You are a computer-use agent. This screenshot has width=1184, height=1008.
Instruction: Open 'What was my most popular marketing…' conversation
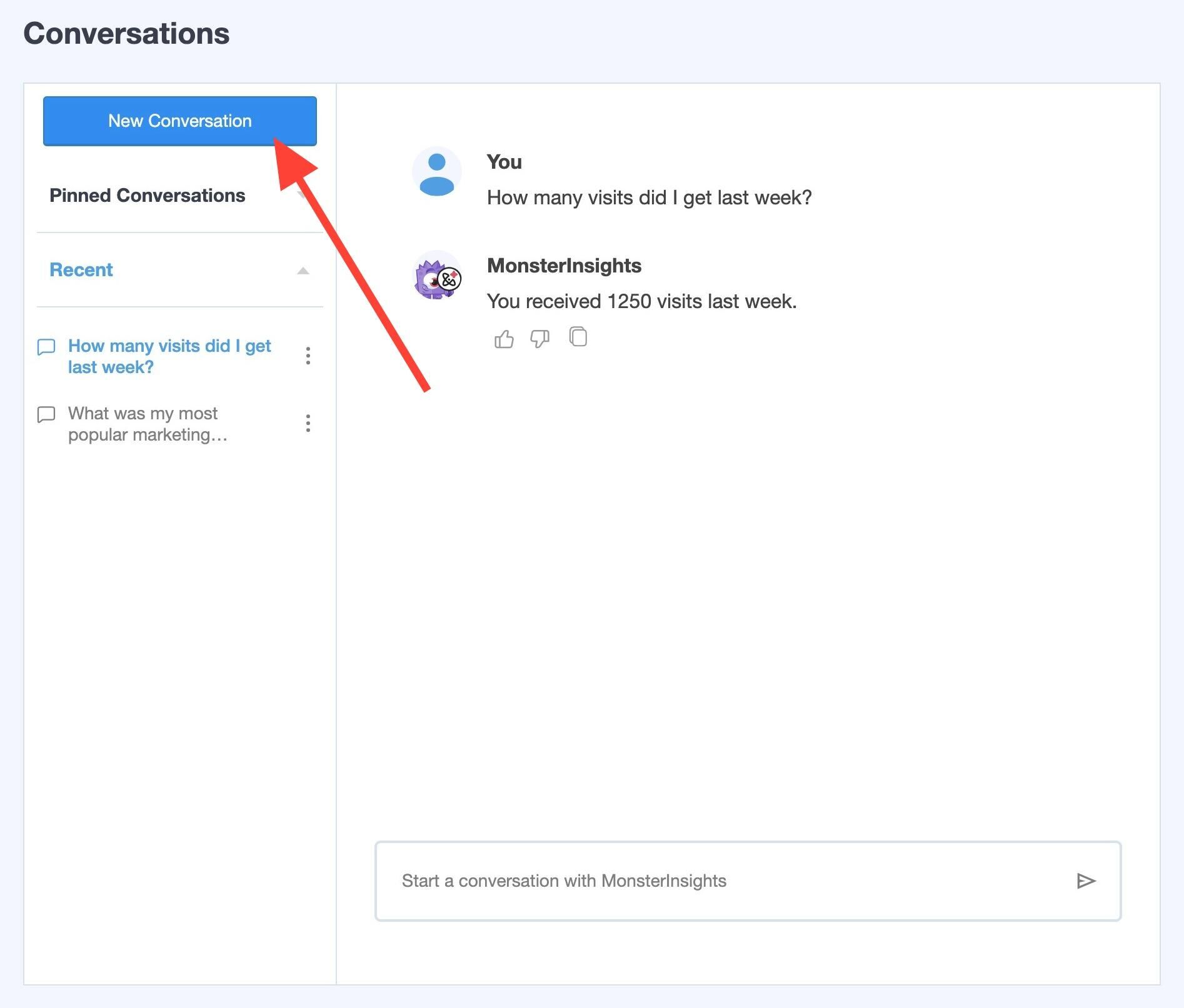(148, 424)
